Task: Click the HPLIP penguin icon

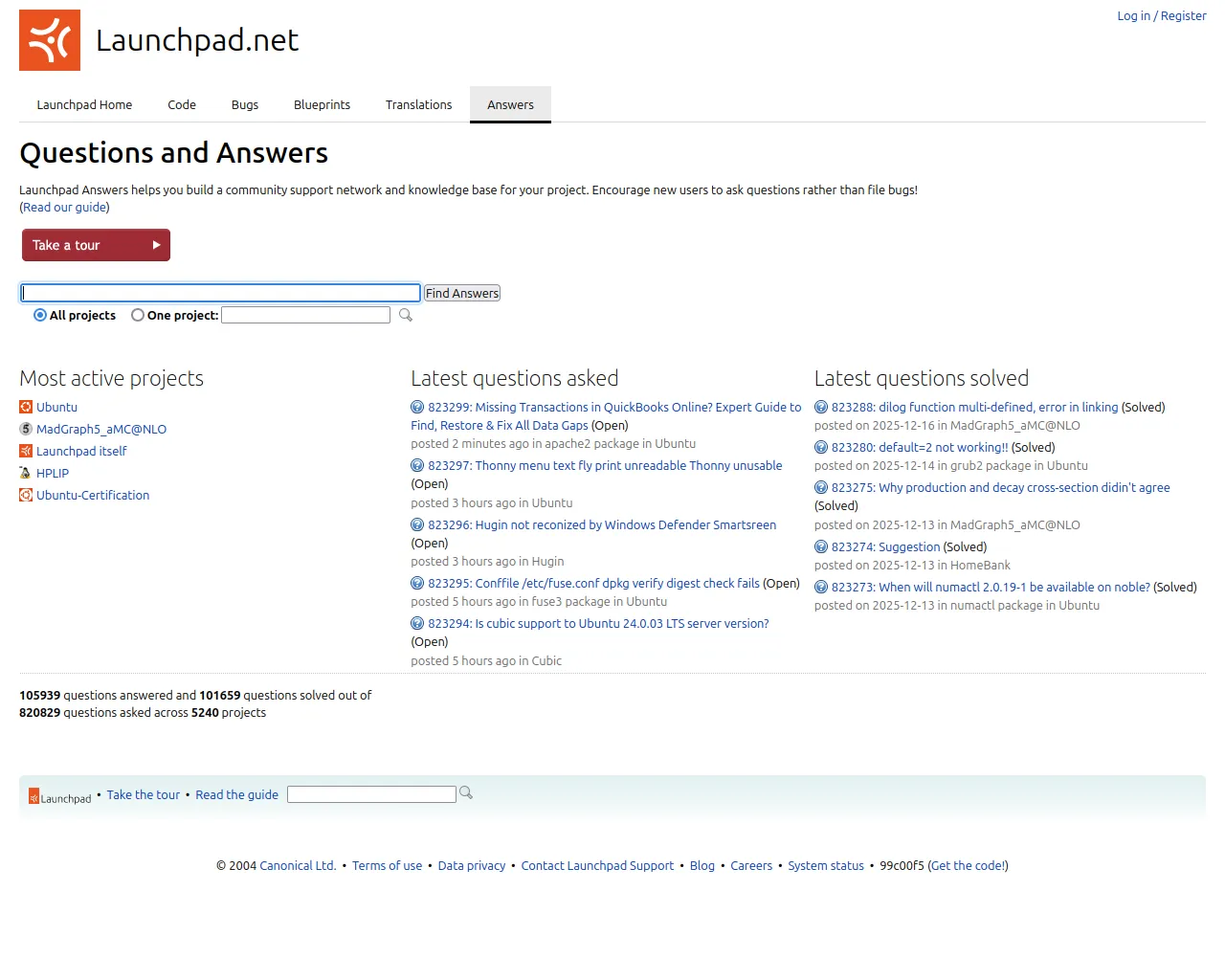Action: [x=26, y=473]
